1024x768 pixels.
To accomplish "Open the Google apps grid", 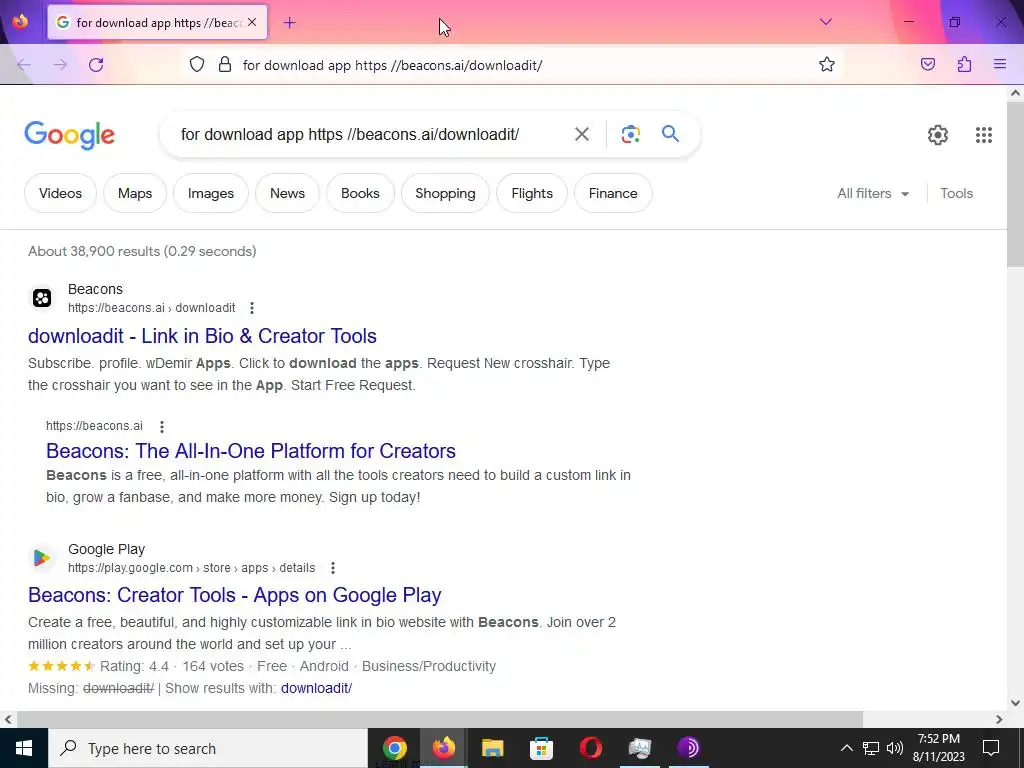I will 984,135.
